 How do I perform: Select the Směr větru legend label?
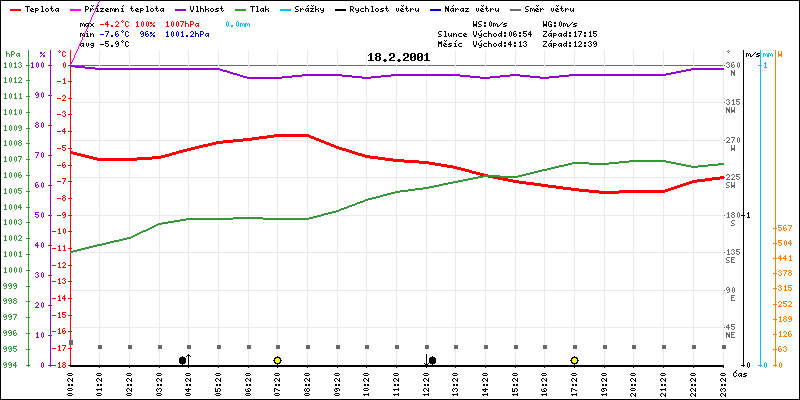click(551, 8)
